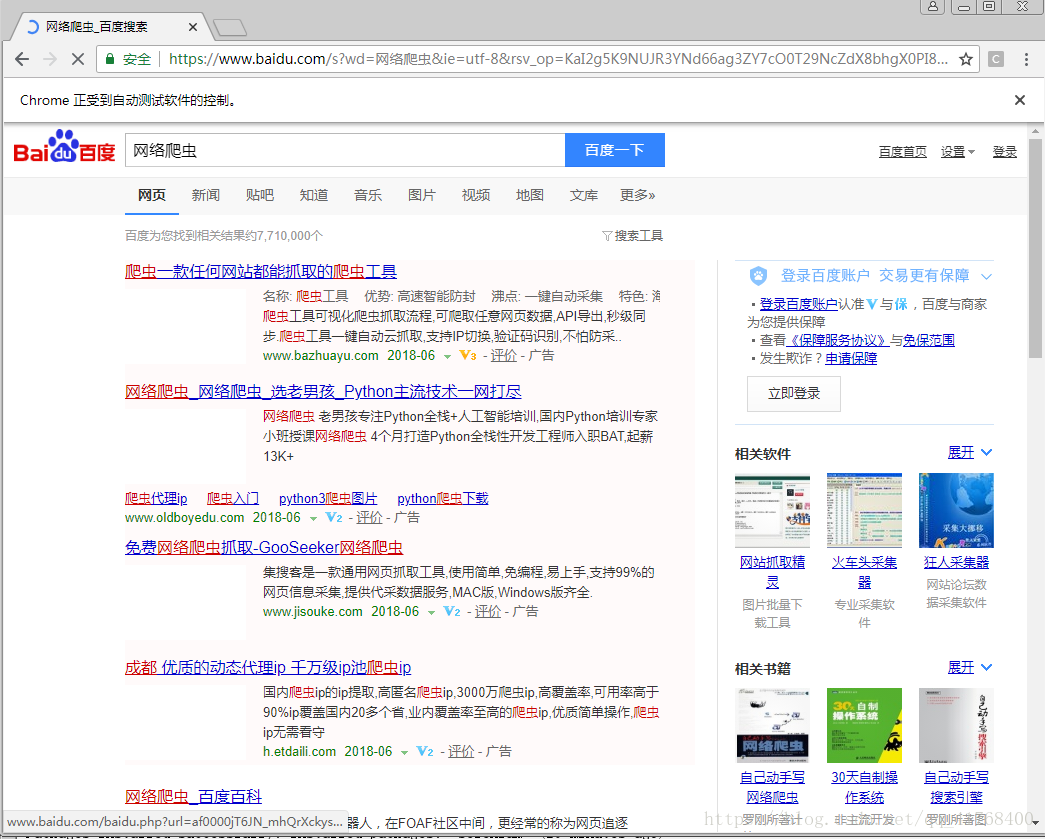Screen dimensions: 1045x839
Task: Open dropdown arrow next to jisouke.com date
Action: click(431, 612)
